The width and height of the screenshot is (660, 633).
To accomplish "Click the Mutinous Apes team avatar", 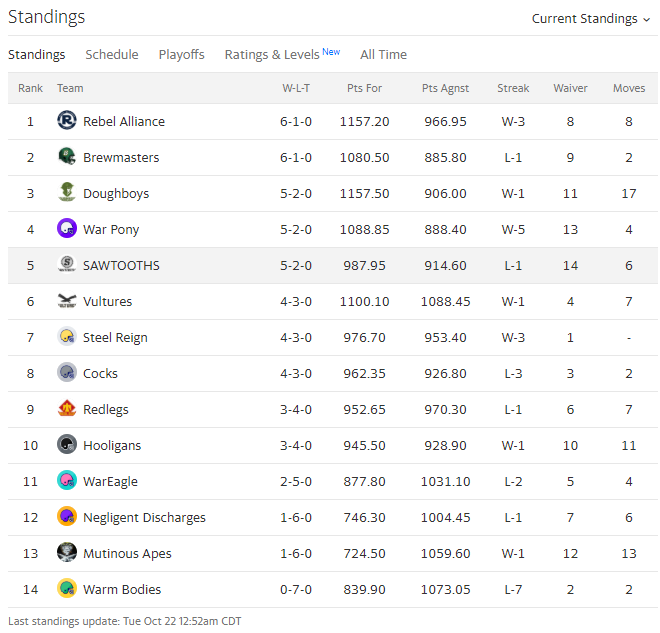I will [x=67, y=553].
